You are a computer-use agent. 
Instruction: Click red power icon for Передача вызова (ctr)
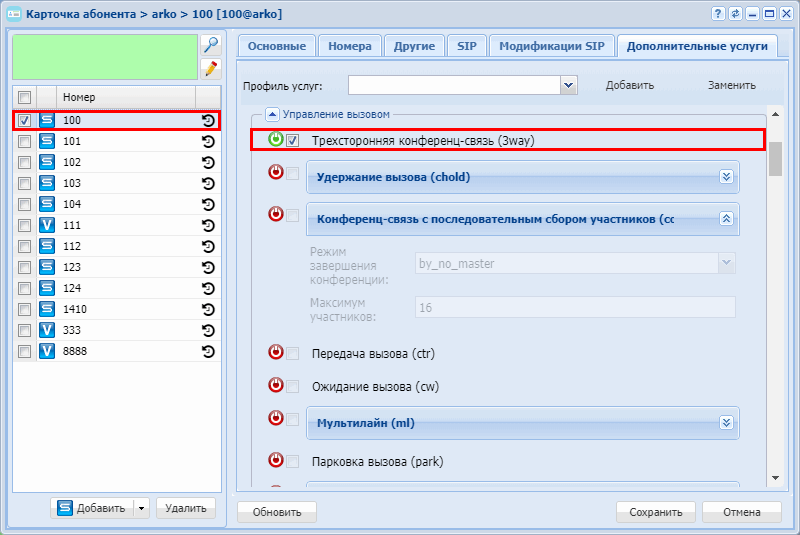pyautogui.click(x=276, y=352)
